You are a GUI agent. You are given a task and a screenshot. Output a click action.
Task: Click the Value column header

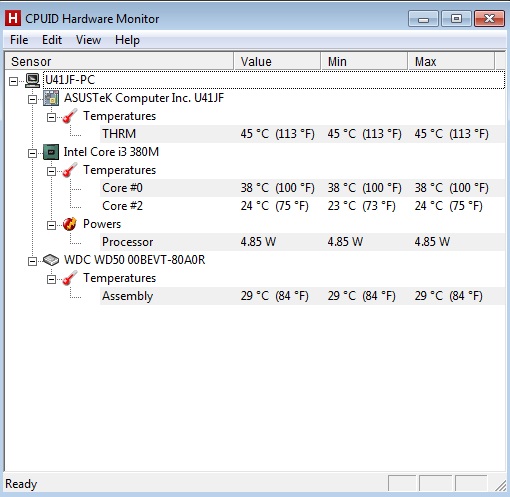coord(277,61)
